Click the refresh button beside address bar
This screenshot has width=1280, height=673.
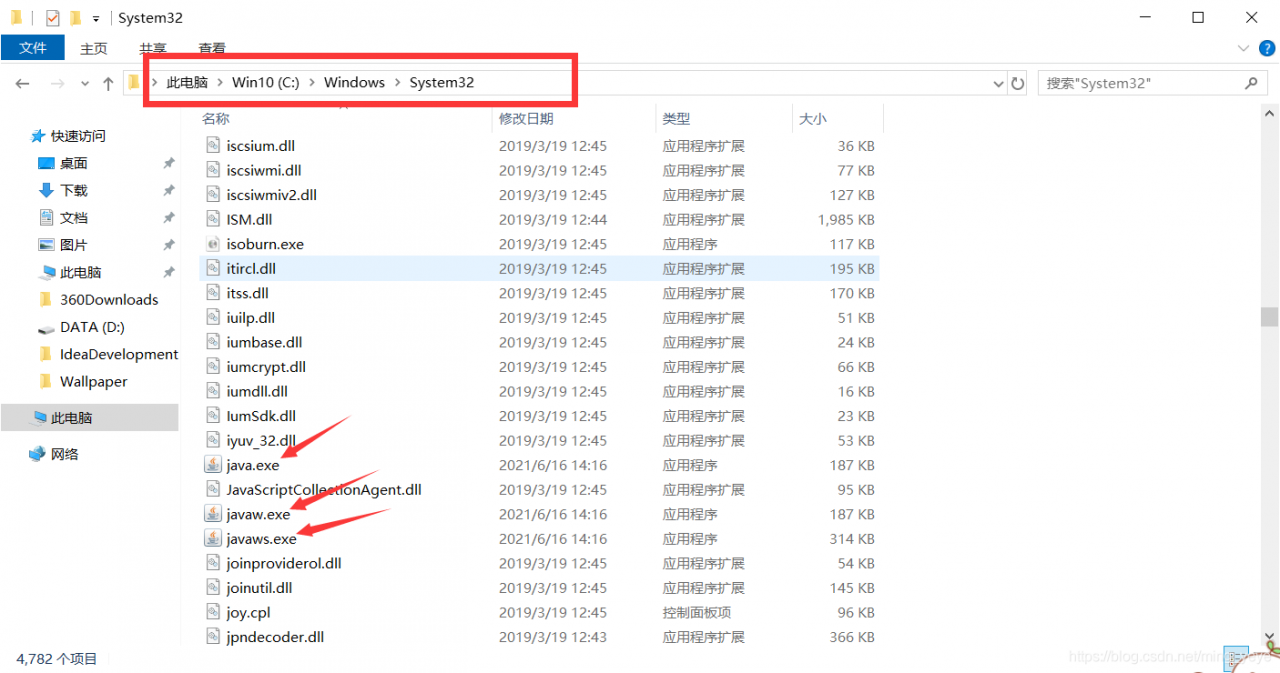pyautogui.click(x=1018, y=83)
